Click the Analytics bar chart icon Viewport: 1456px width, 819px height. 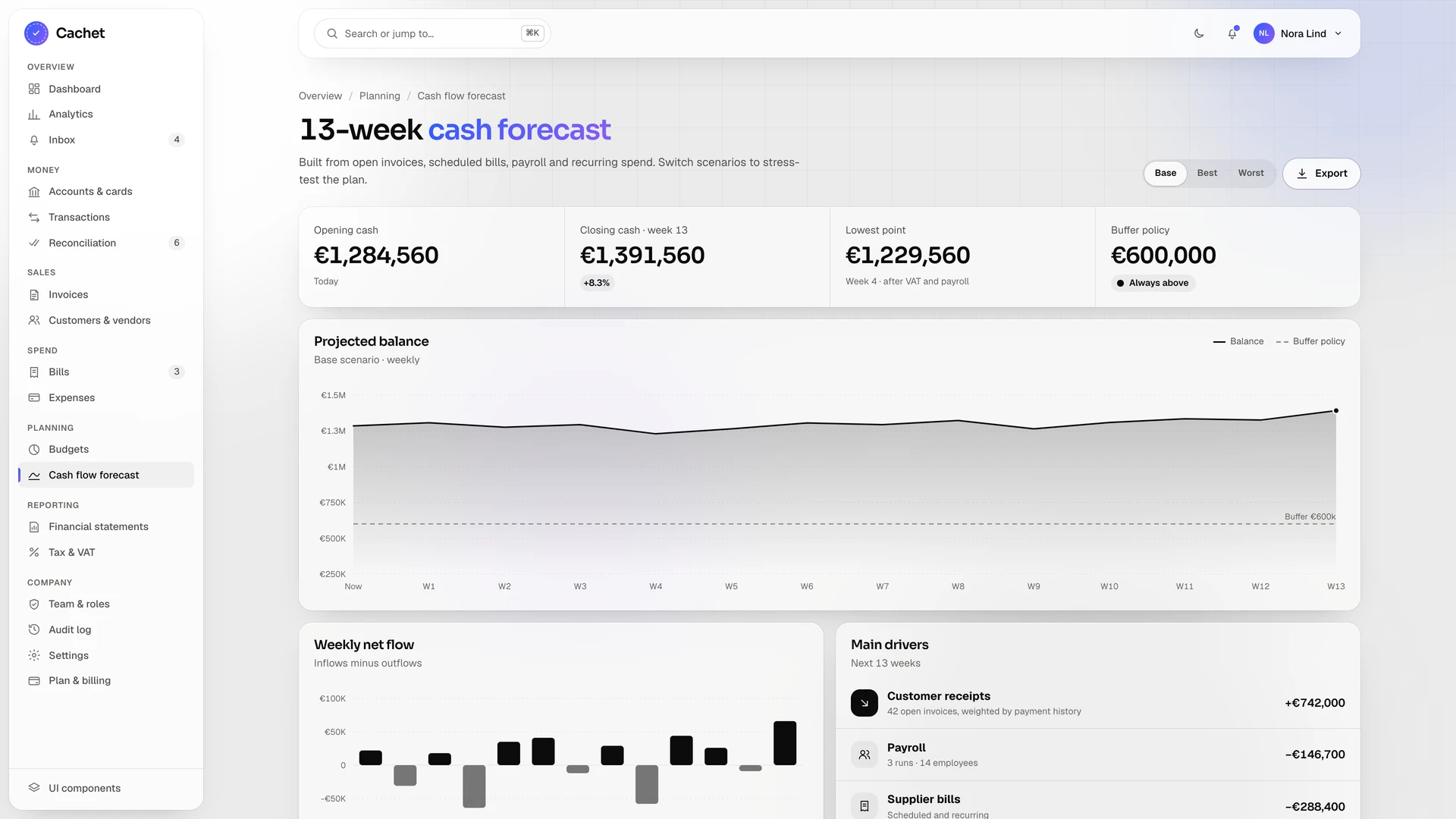[34, 115]
